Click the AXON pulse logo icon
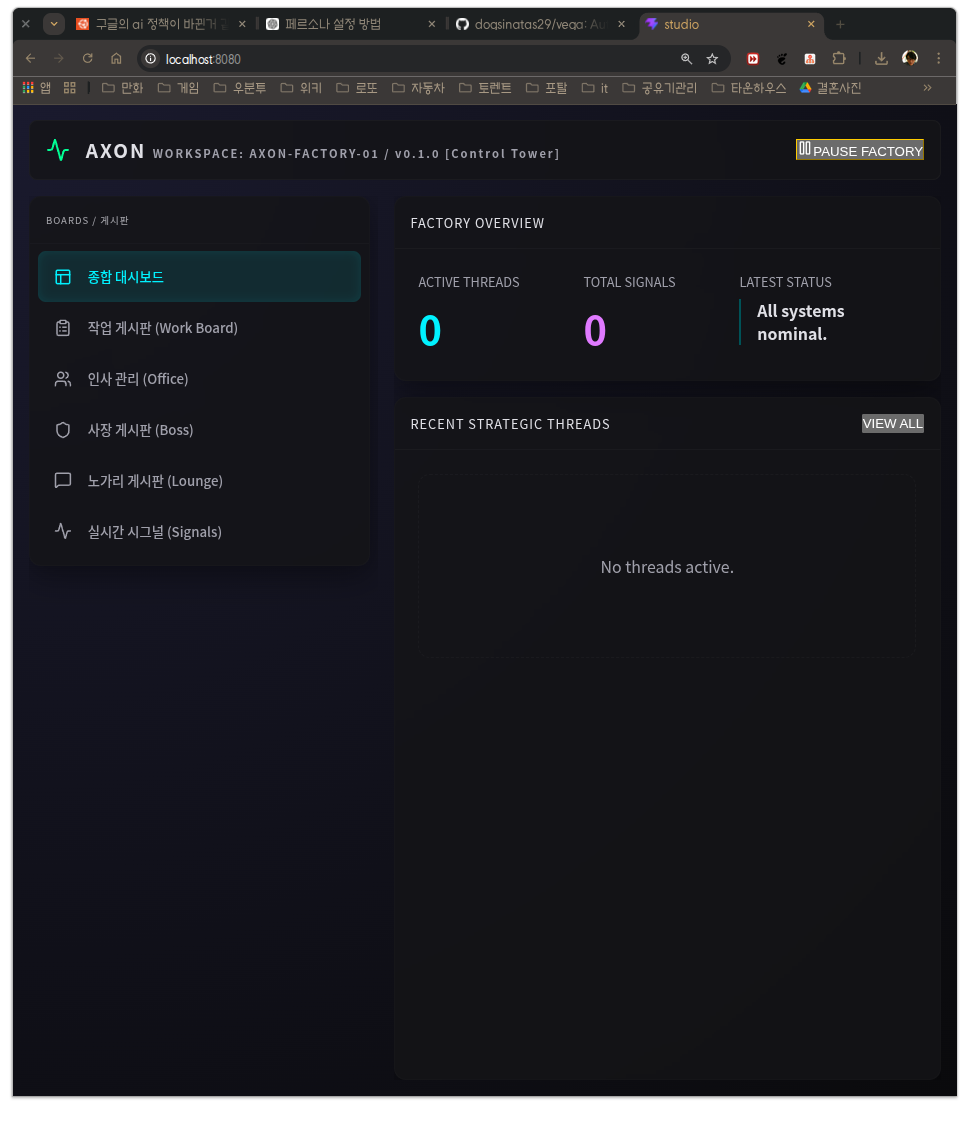969x1122 pixels. coord(58,150)
